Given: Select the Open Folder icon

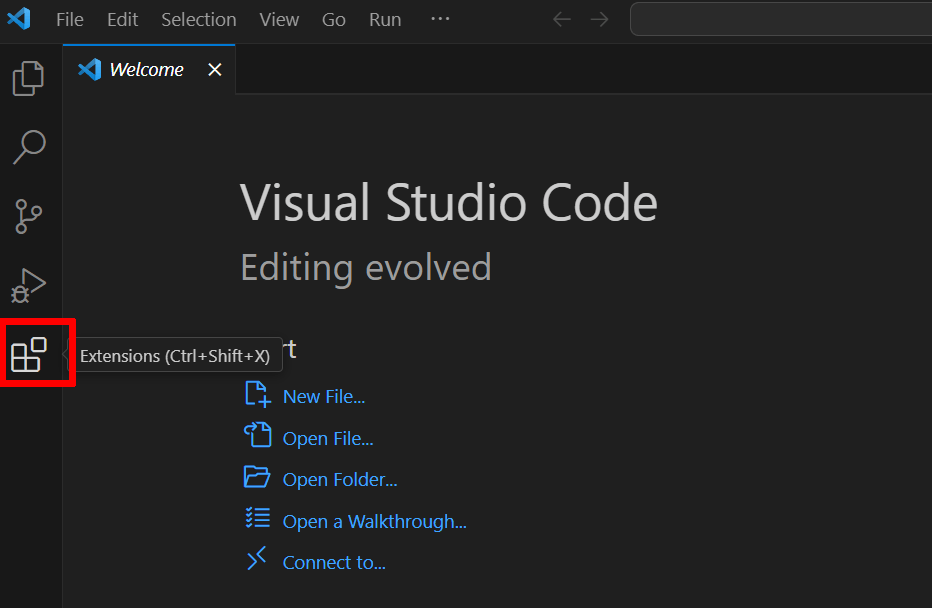Looking at the screenshot, I should (x=257, y=477).
